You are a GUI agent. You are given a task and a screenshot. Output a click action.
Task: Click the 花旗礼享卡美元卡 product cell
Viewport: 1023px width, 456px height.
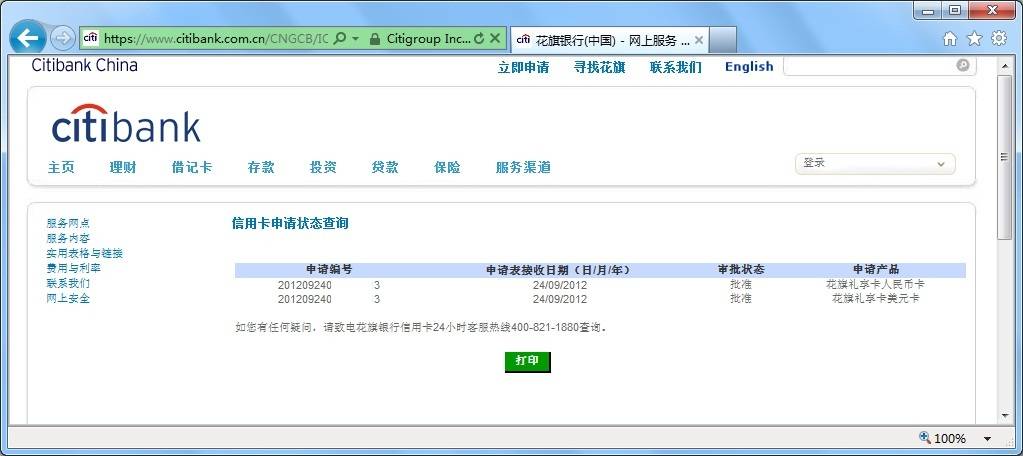875,299
